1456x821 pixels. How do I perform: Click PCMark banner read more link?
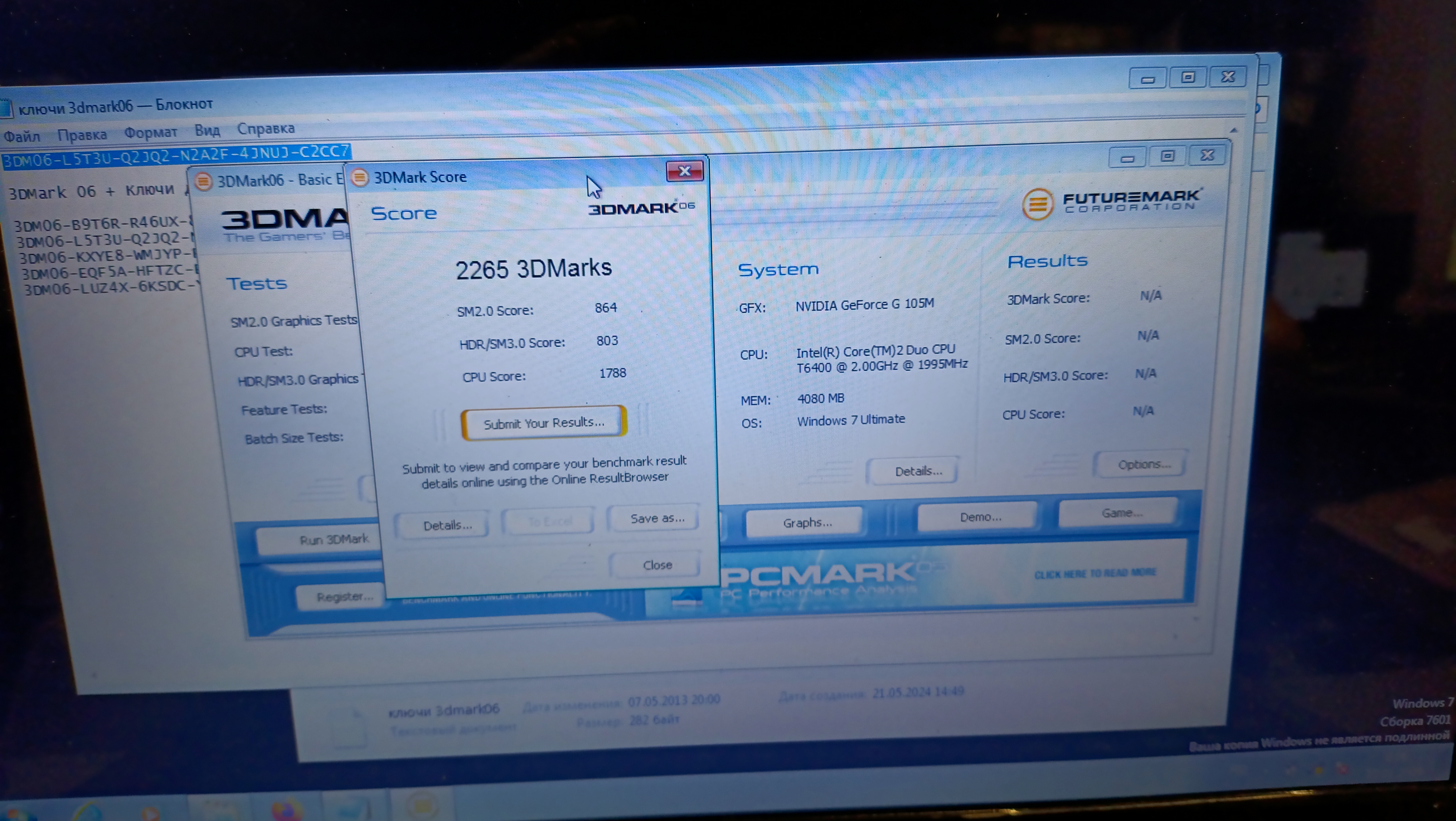coord(1095,573)
